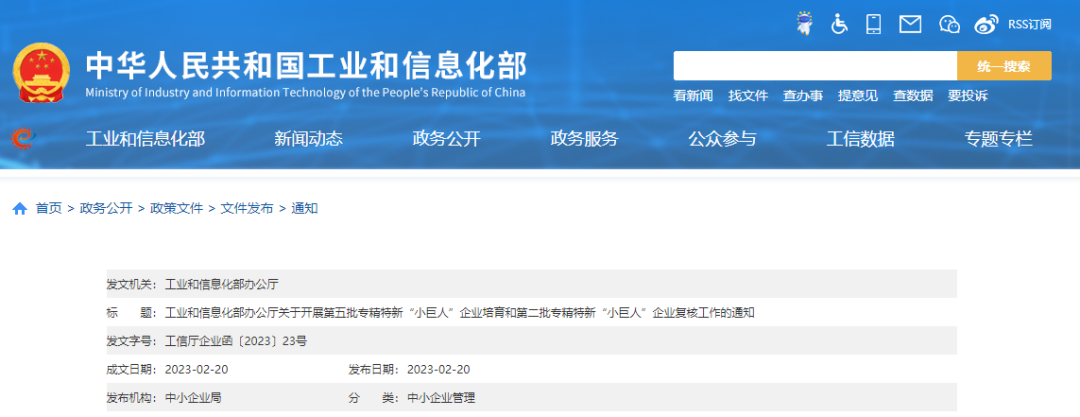The height and width of the screenshot is (417, 1080).
Task: Click the breadcrumb home icon
Action: click(x=20, y=209)
